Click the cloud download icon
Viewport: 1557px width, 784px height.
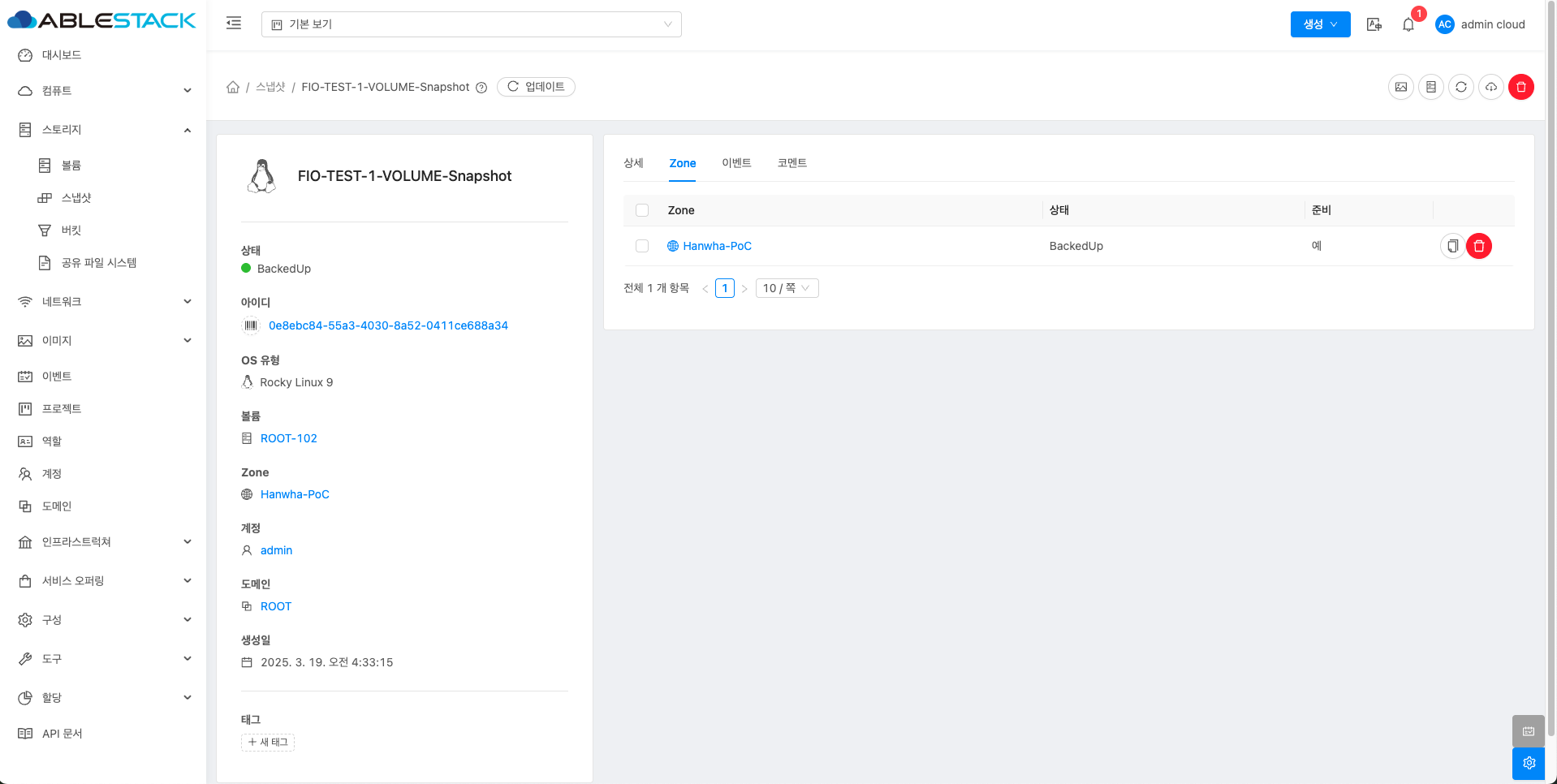(x=1490, y=87)
